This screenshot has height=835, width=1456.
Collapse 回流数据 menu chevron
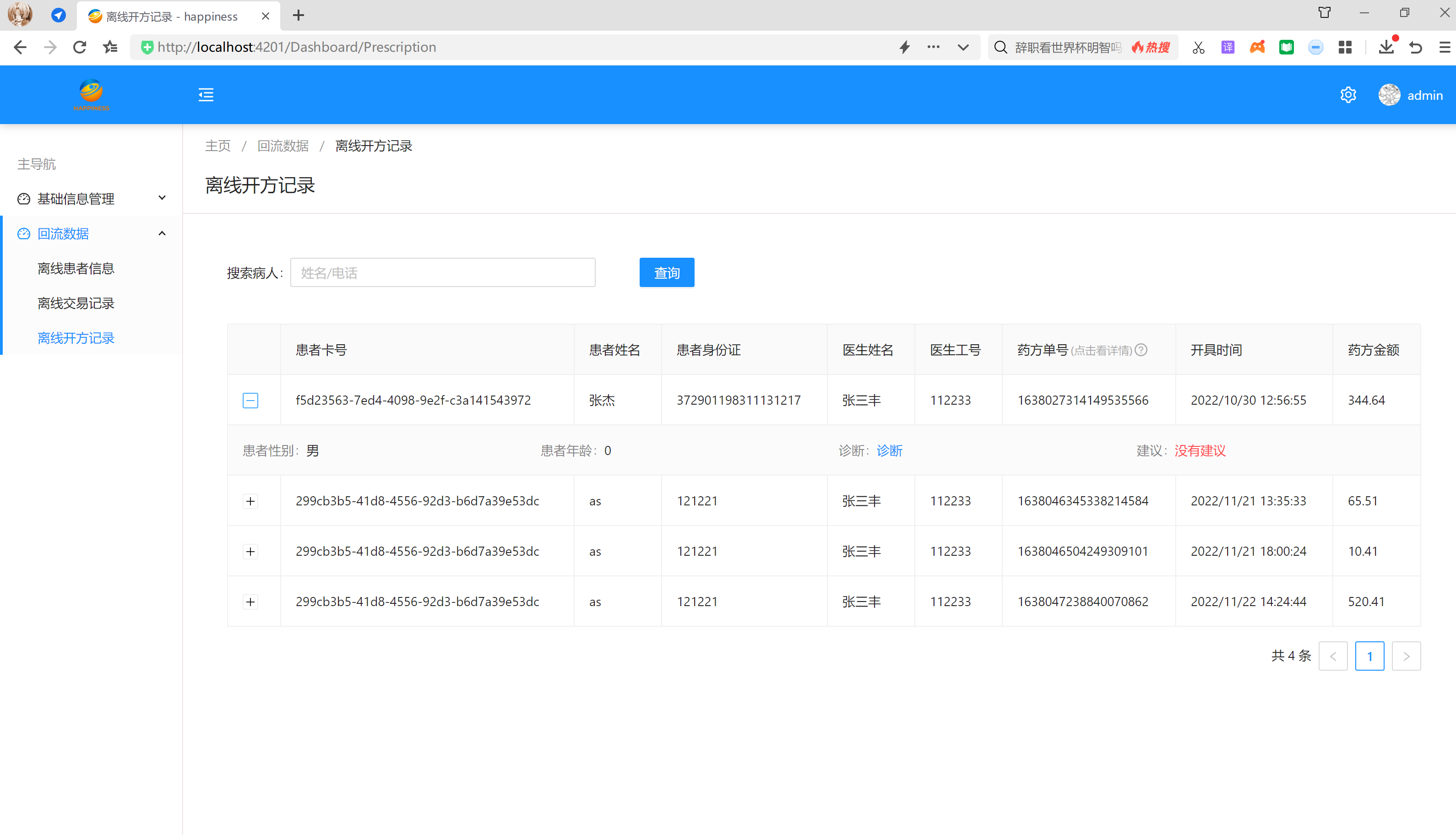pos(162,233)
